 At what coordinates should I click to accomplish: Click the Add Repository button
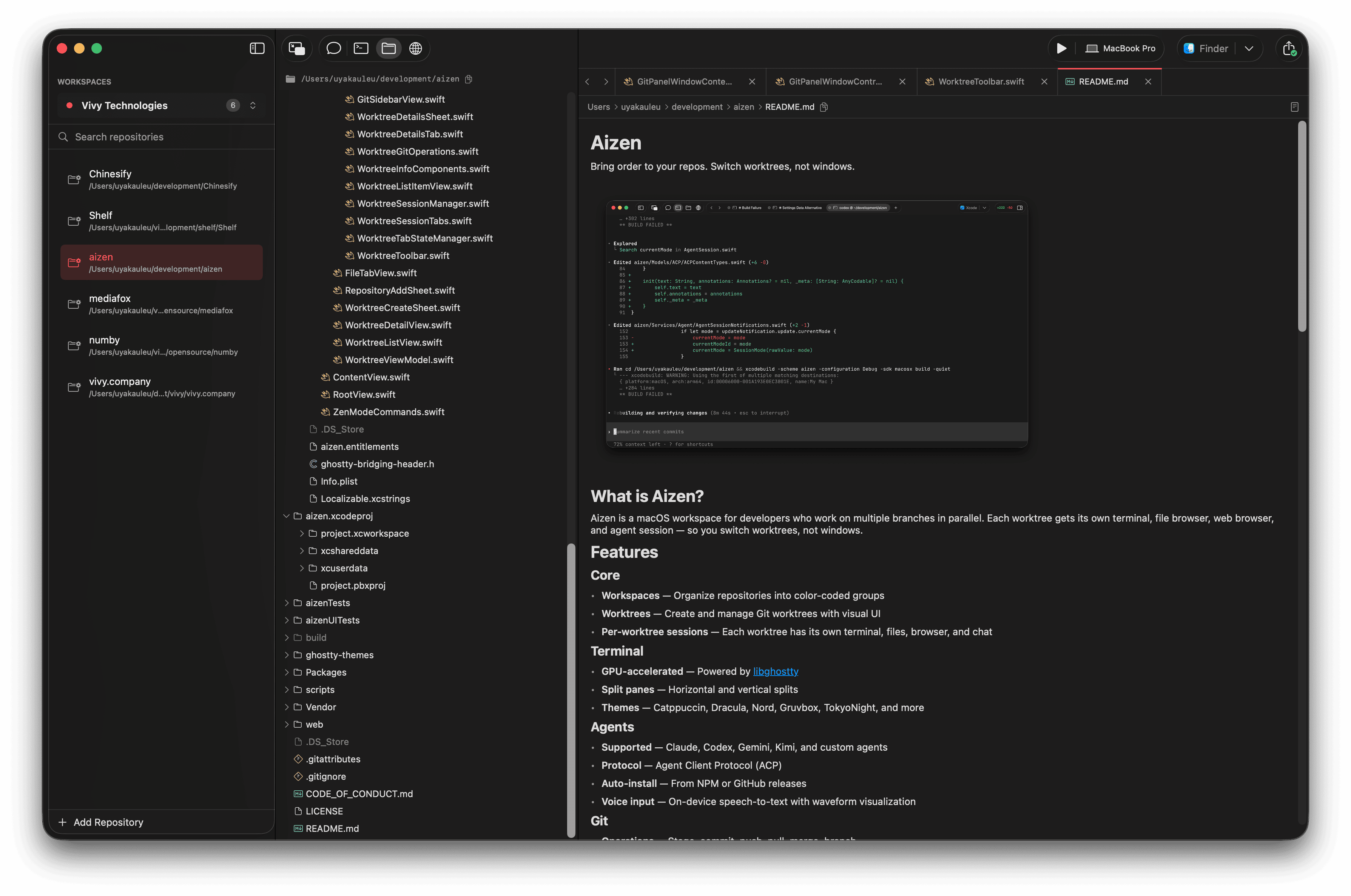[108, 822]
